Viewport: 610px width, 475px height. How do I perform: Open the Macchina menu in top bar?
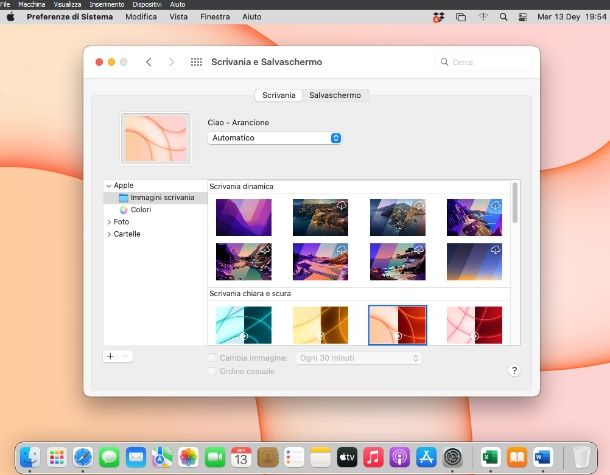[x=32, y=4]
